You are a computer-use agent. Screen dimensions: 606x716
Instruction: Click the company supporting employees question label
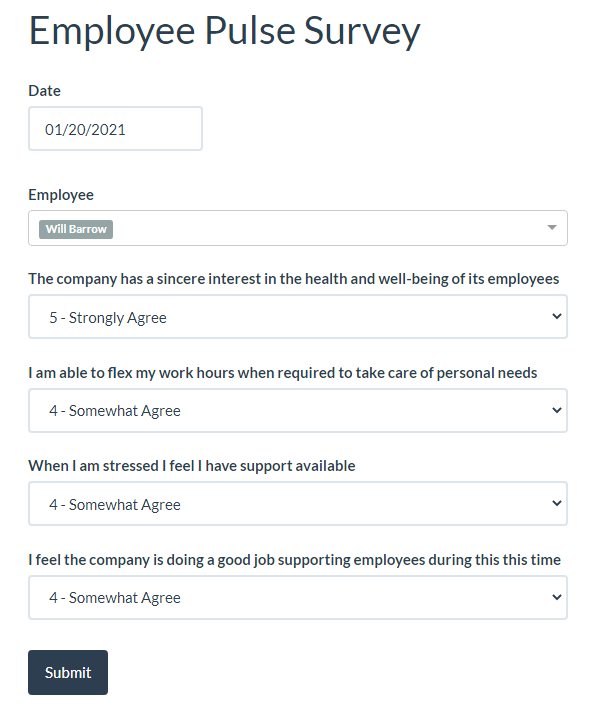pyautogui.click(x=294, y=560)
